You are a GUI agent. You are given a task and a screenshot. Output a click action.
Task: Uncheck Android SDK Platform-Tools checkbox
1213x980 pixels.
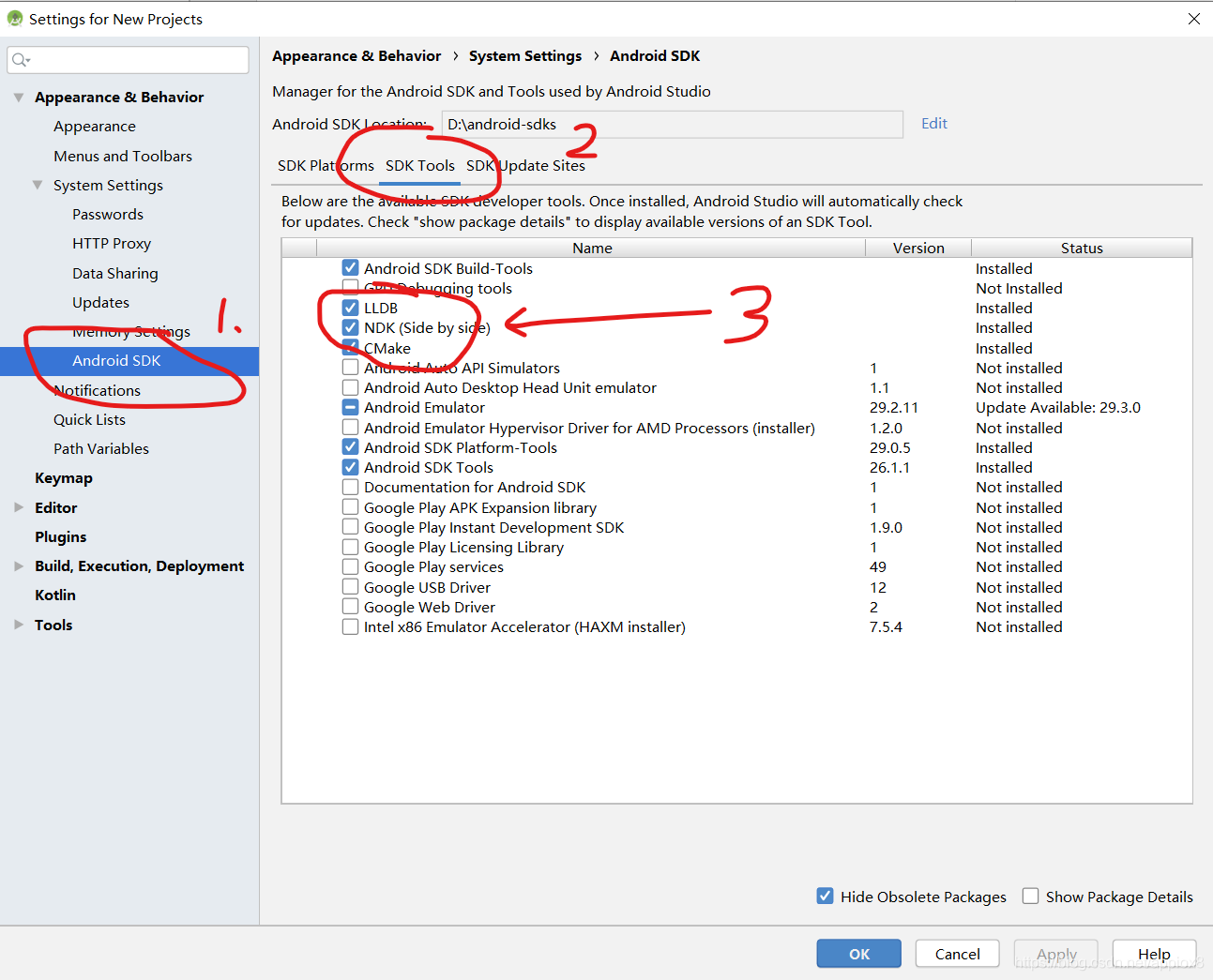pos(350,447)
